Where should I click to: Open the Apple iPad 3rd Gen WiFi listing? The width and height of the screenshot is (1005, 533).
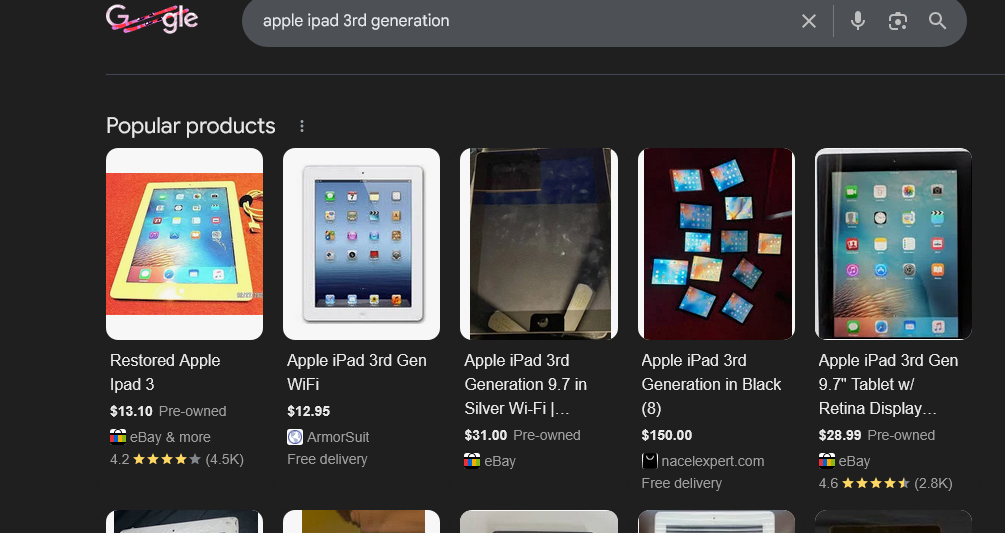[x=356, y=372]
